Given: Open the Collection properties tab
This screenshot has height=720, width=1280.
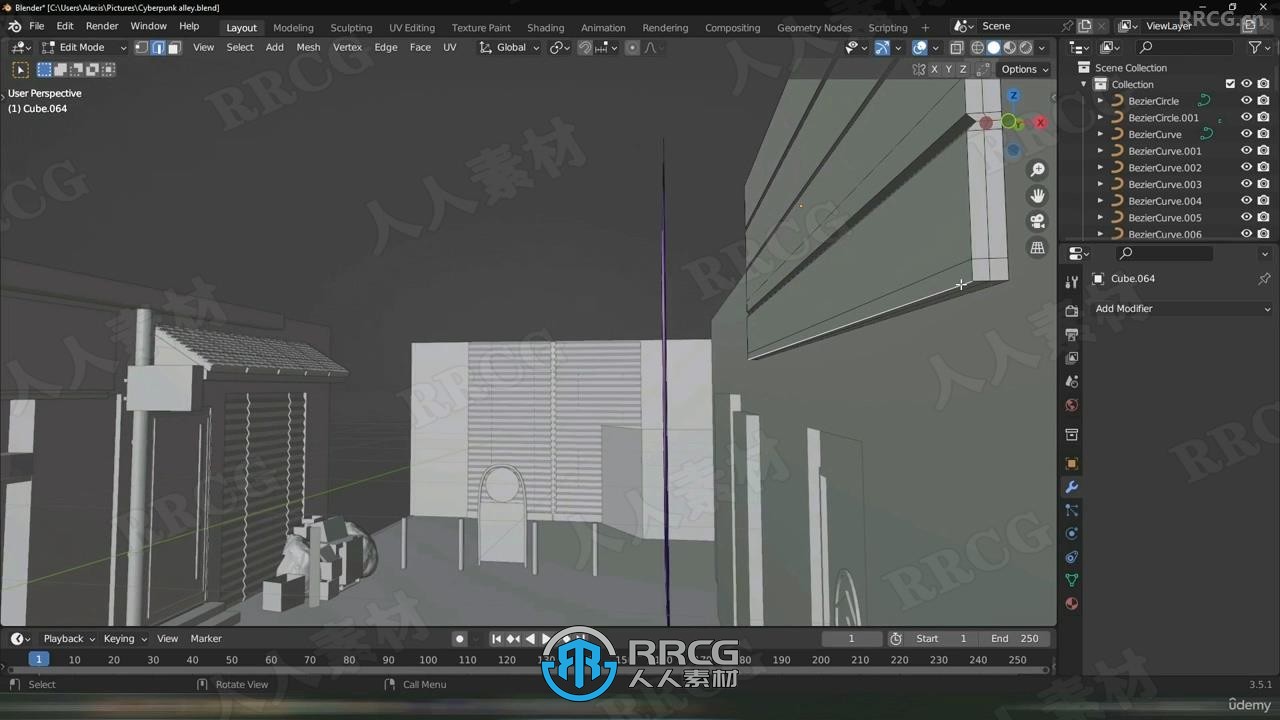Looking at the screenshot, I should click(x=1072, y=435).
